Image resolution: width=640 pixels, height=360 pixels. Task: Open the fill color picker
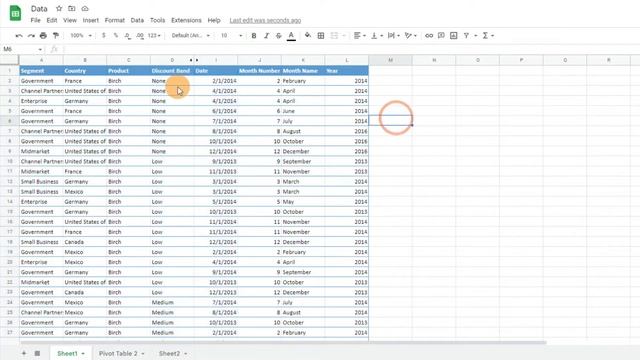[308, 36]
